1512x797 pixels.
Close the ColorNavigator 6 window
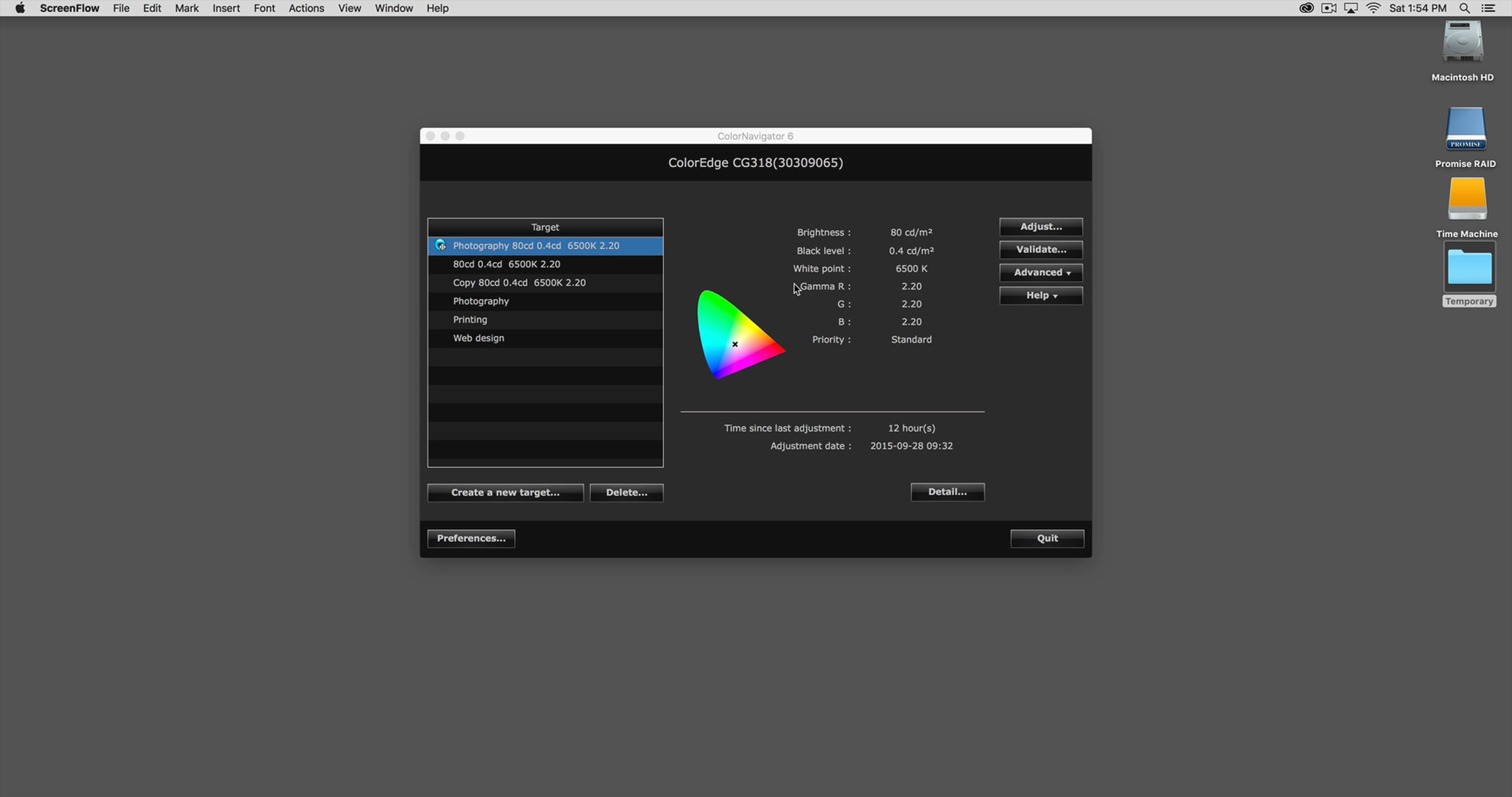pos(430,136)
